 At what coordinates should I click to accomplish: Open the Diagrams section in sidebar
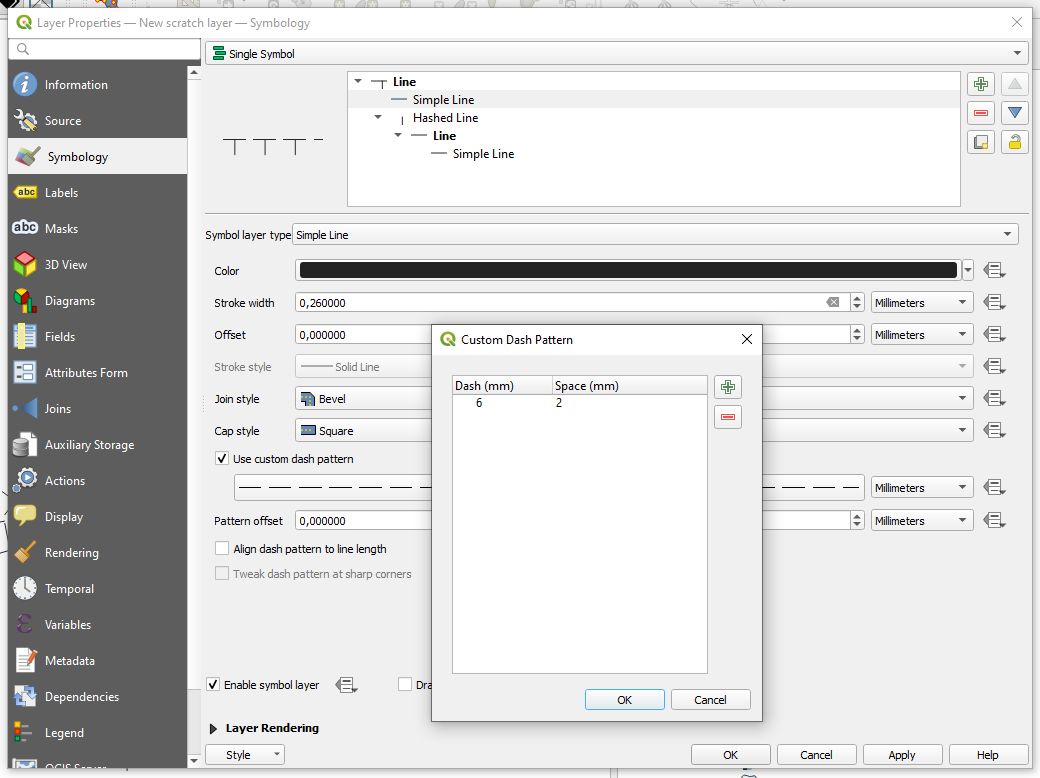[69, 301]
